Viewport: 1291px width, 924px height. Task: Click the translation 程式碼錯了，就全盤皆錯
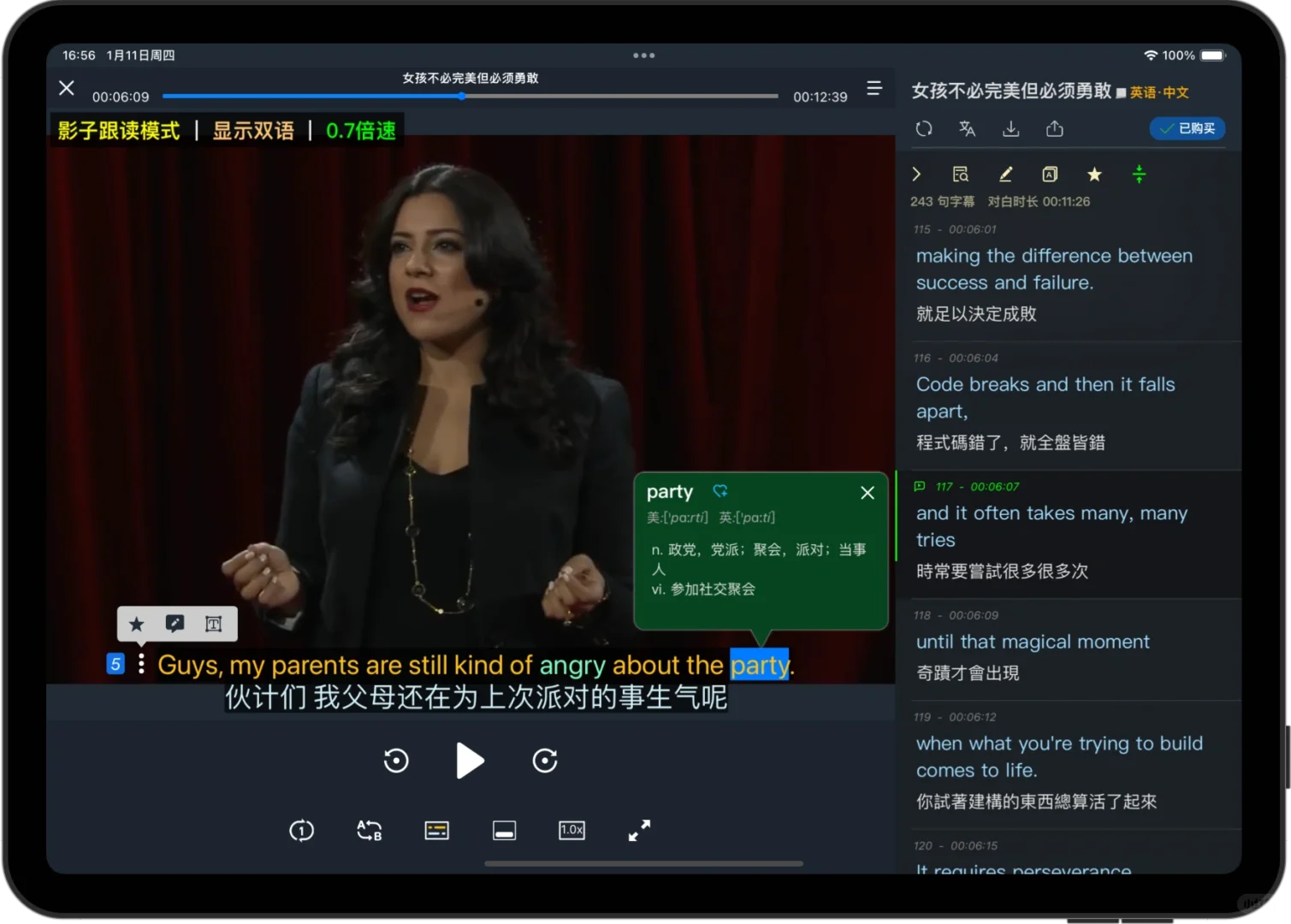click(1010, 442)
